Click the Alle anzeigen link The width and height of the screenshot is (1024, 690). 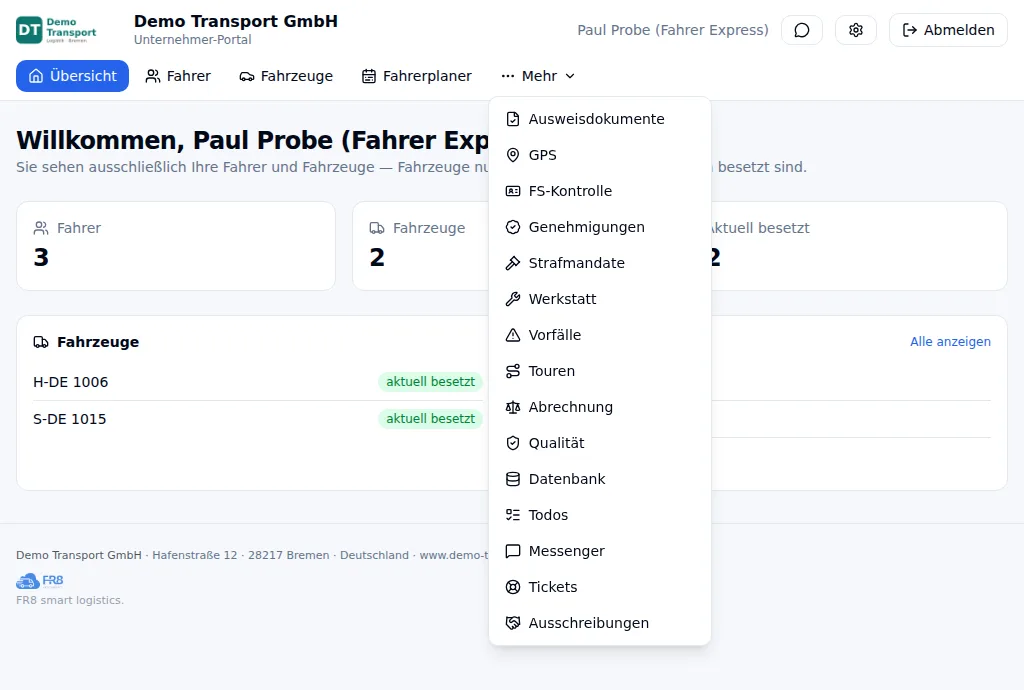(950, 341)
